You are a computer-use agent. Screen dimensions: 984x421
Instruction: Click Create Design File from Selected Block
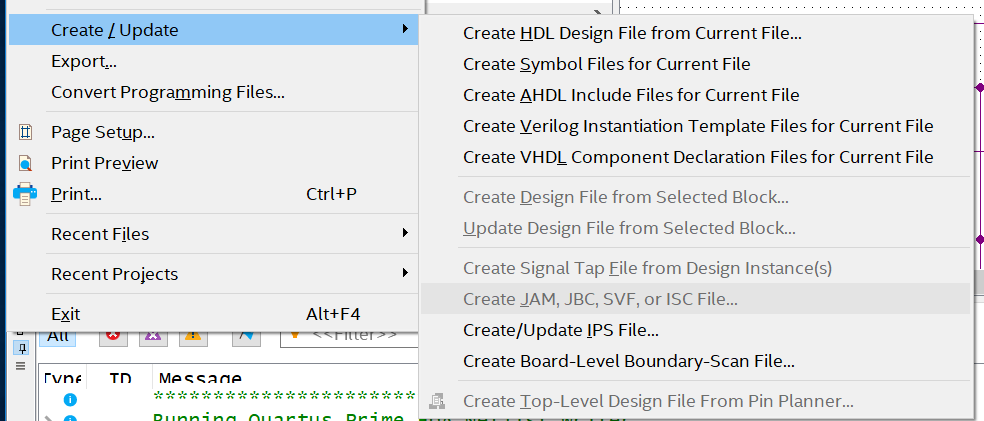click(695, 197)
